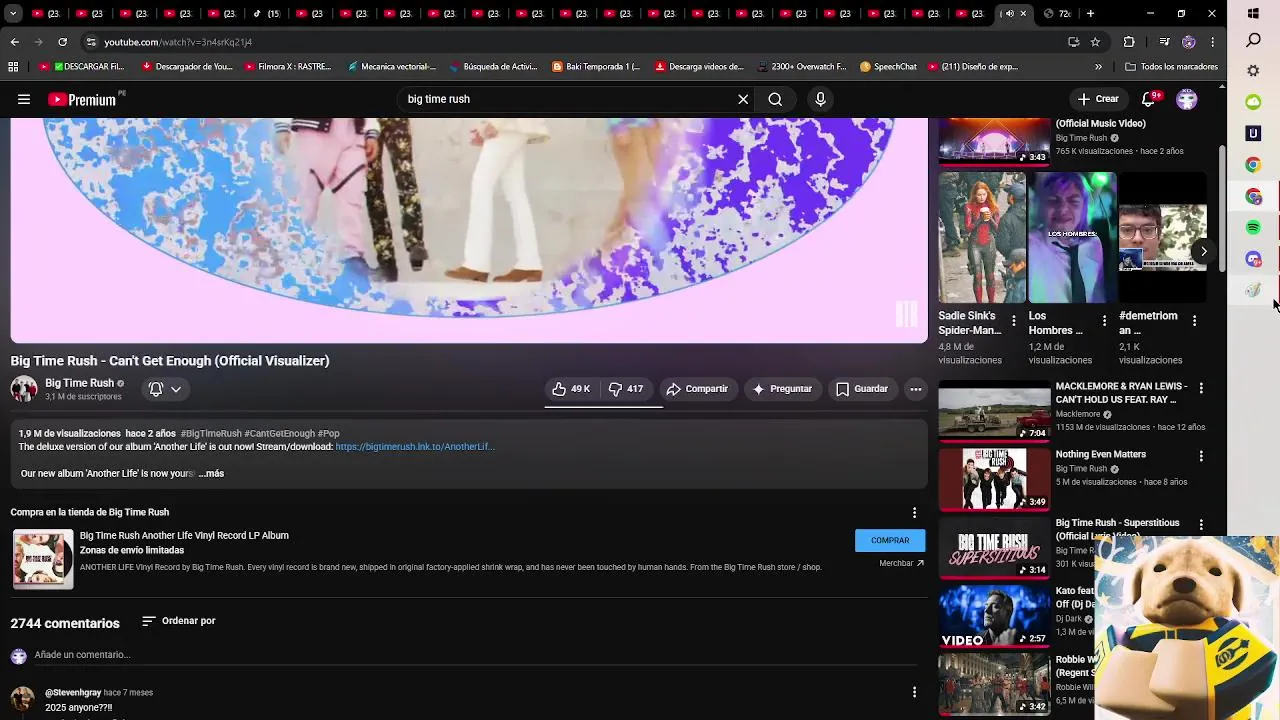Open Sadie Sink's Spider-Man short
The width and height of the screenshot is (1280, 720).
click(x=982, y=238)
